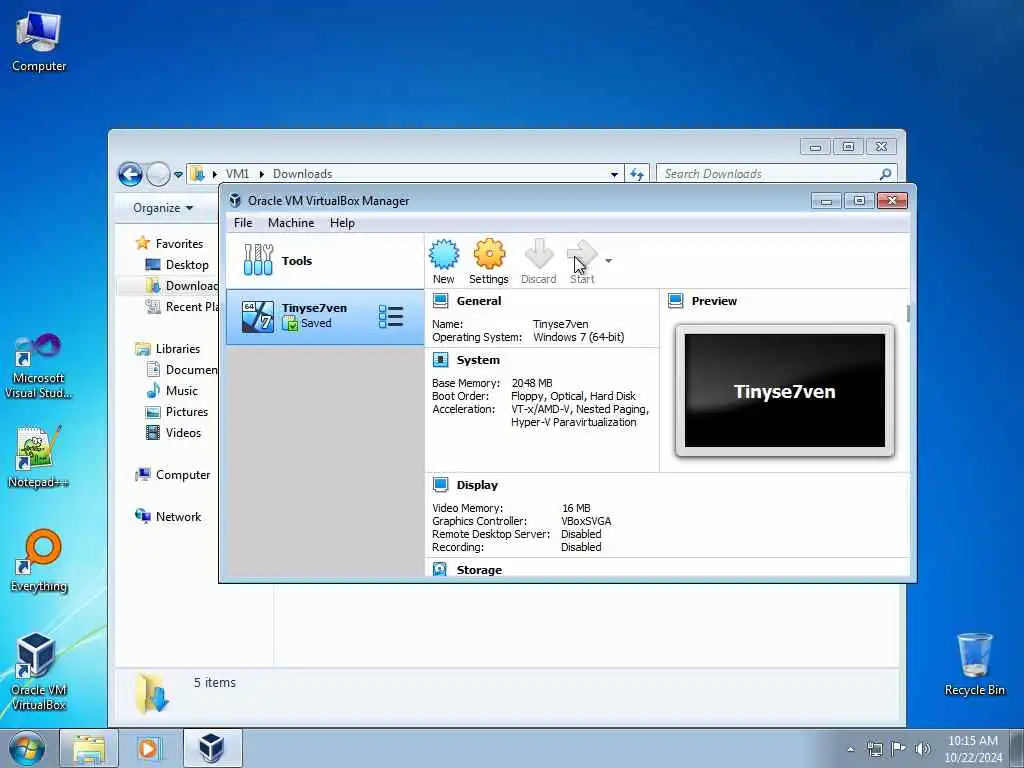Click the New machine toolbar icon

(x=443, y=261)
